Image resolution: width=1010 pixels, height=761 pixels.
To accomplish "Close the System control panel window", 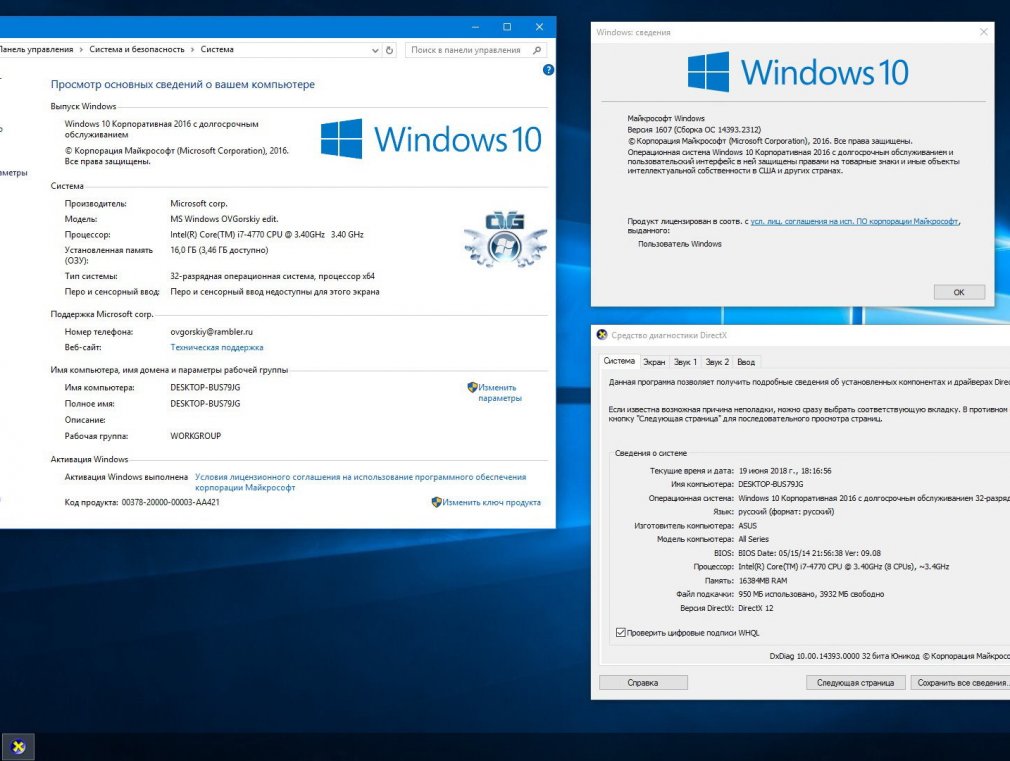I will (x=539, y=27).
